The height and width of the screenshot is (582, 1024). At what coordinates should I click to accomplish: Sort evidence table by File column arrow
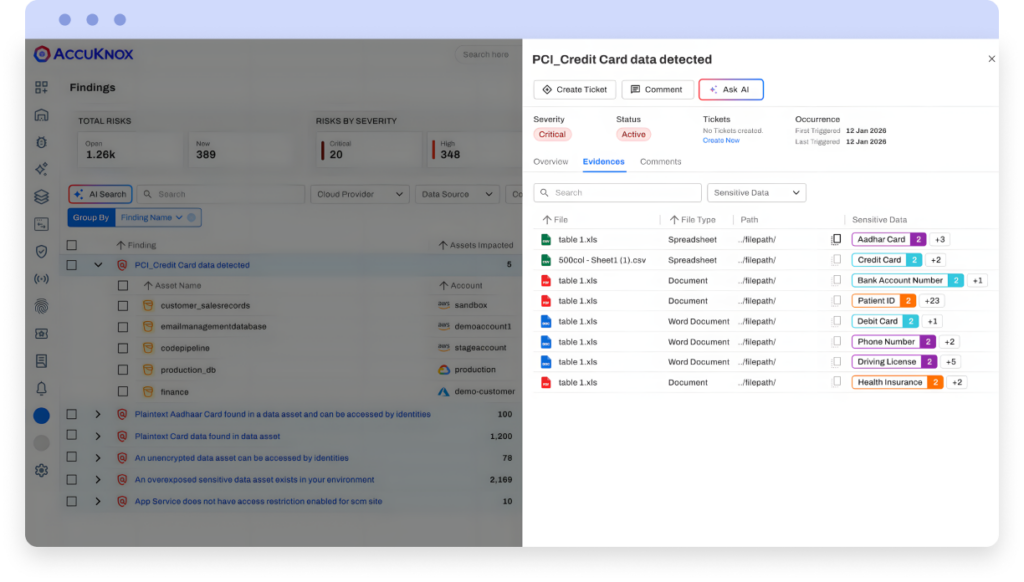(x=547, y=219)
